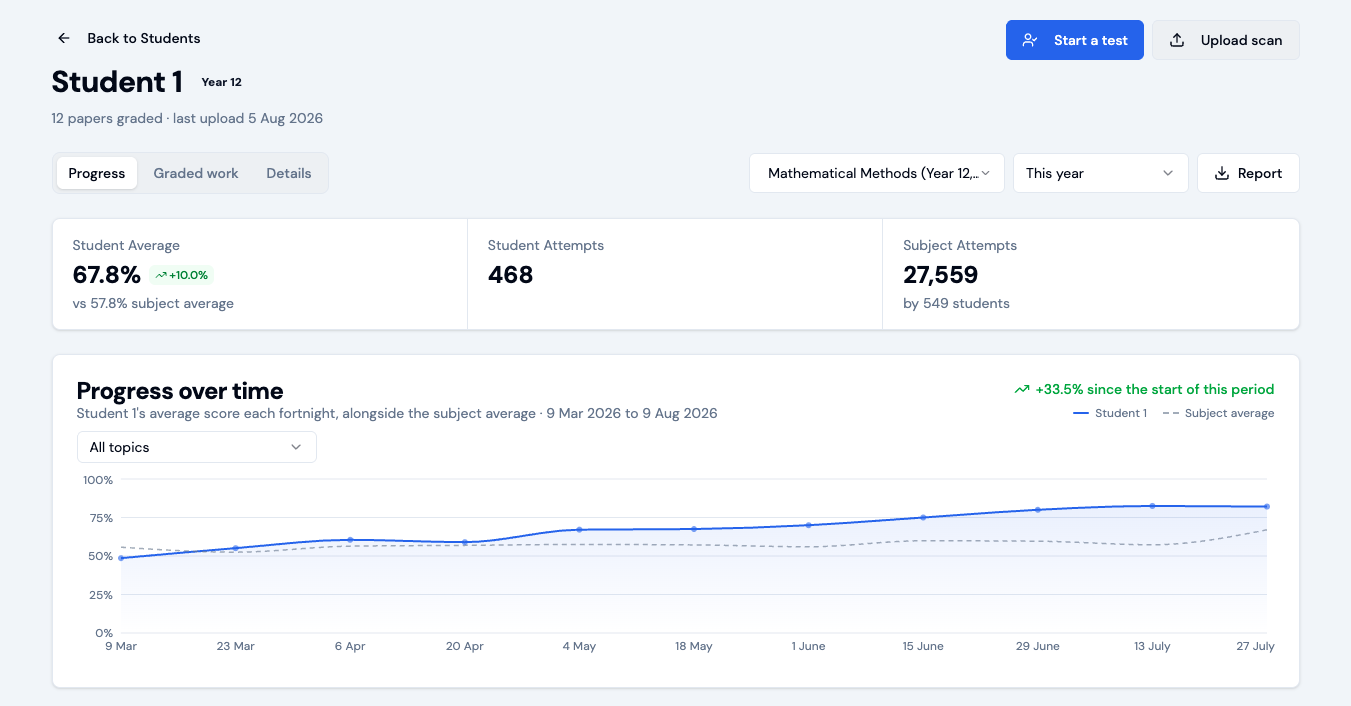1351x706 pixels.
Task: Click the 13 July data point on chart
Action: pyautogui.click(x=1152, y=506)
